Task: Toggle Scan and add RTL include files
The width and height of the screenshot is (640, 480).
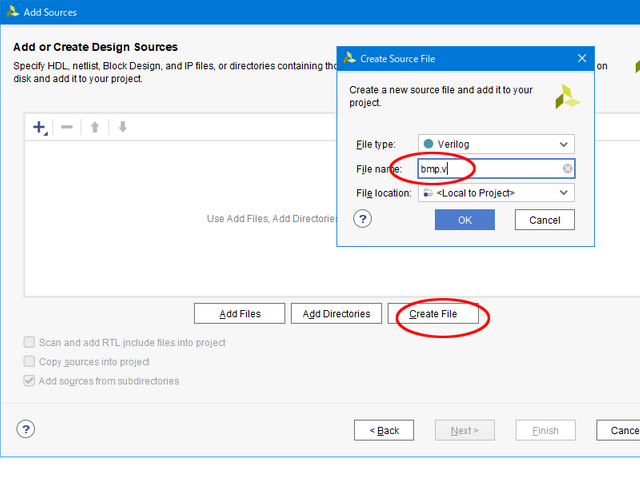Action: (x=29, y=342)
